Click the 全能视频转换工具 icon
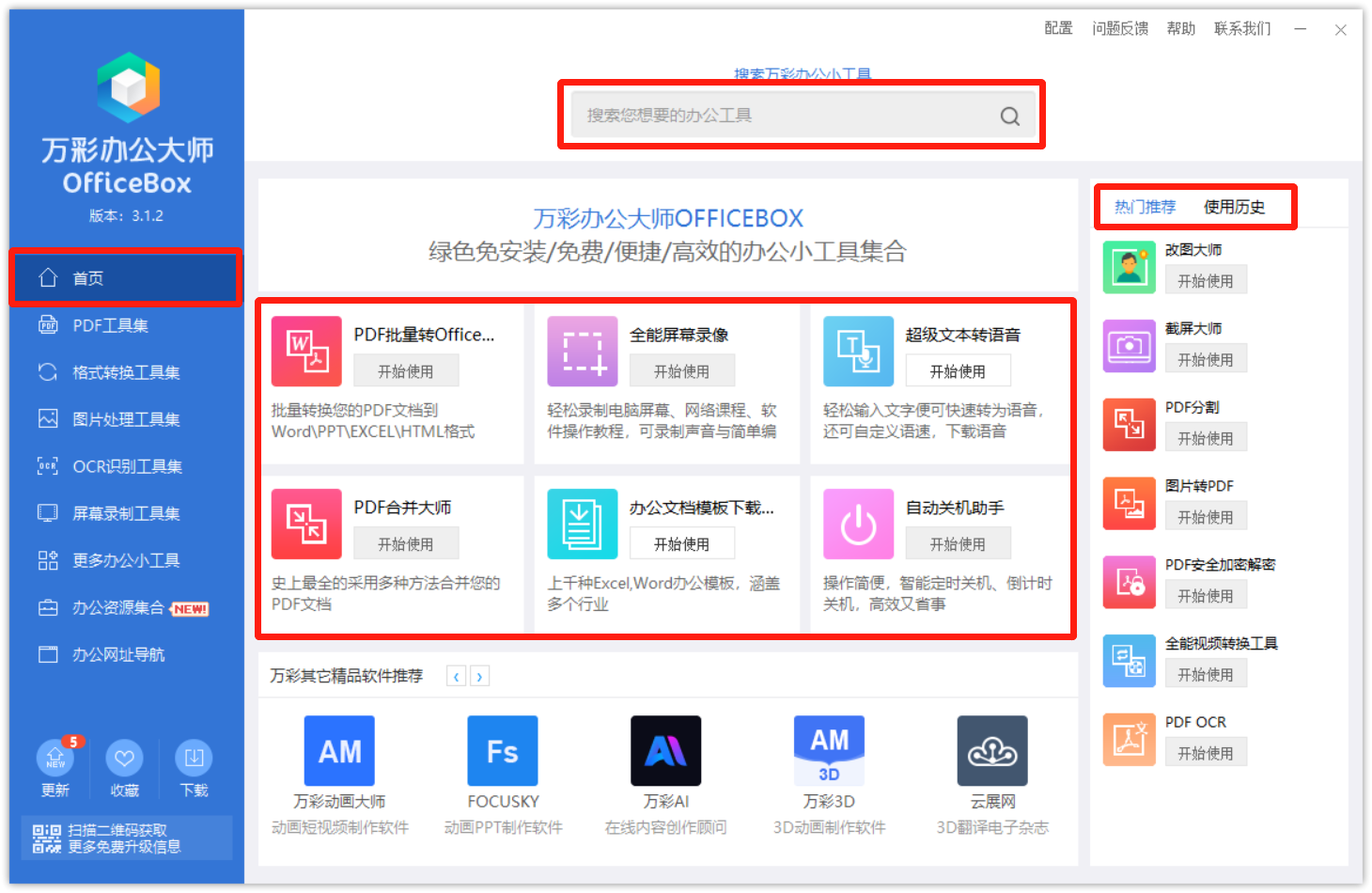This screenshot has height=893, width=1372. coord(1130,662)
